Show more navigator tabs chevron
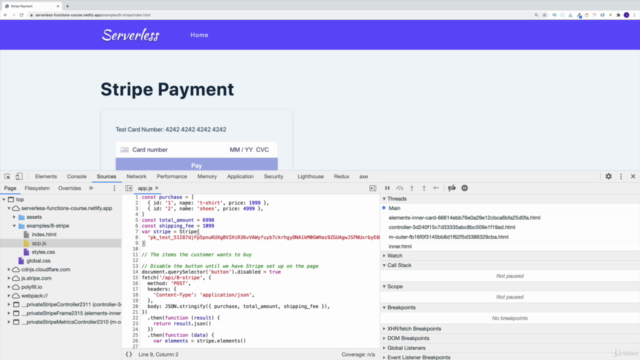Image resolution: width=640 pixels, height=360 pixels. (x=91, y=188)
